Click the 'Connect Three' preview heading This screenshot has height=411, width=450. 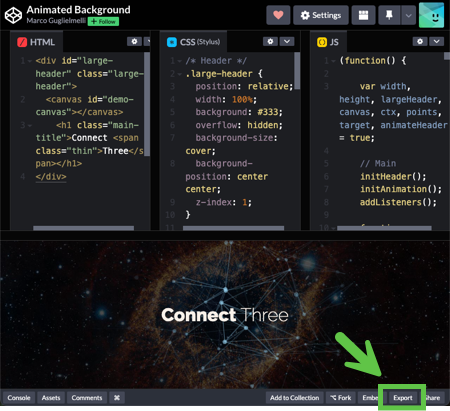click(225, 315)
